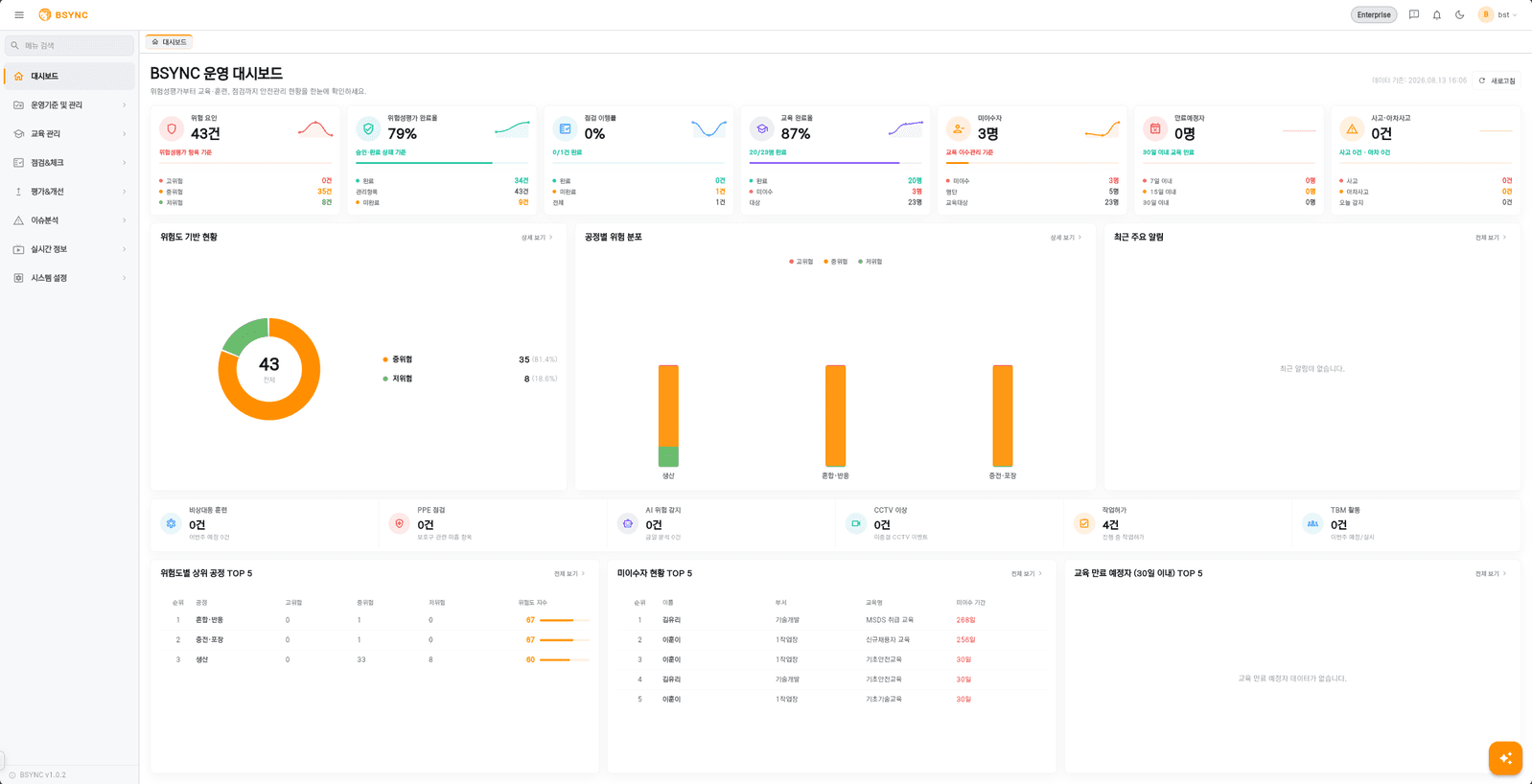1532x784 pixels.
Task: Click the 만료예정자 calendar icon
Action: [1155, 128]
